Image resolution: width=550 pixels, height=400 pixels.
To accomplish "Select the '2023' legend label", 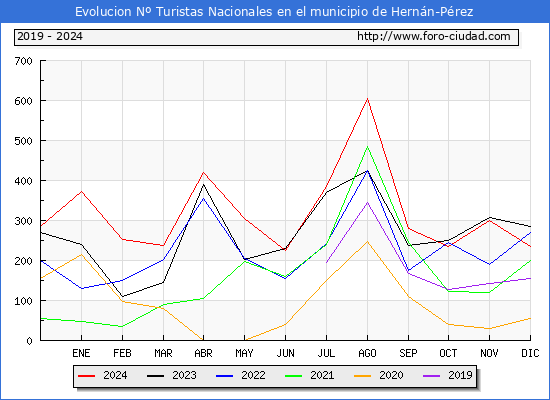I will coord(184,375).
